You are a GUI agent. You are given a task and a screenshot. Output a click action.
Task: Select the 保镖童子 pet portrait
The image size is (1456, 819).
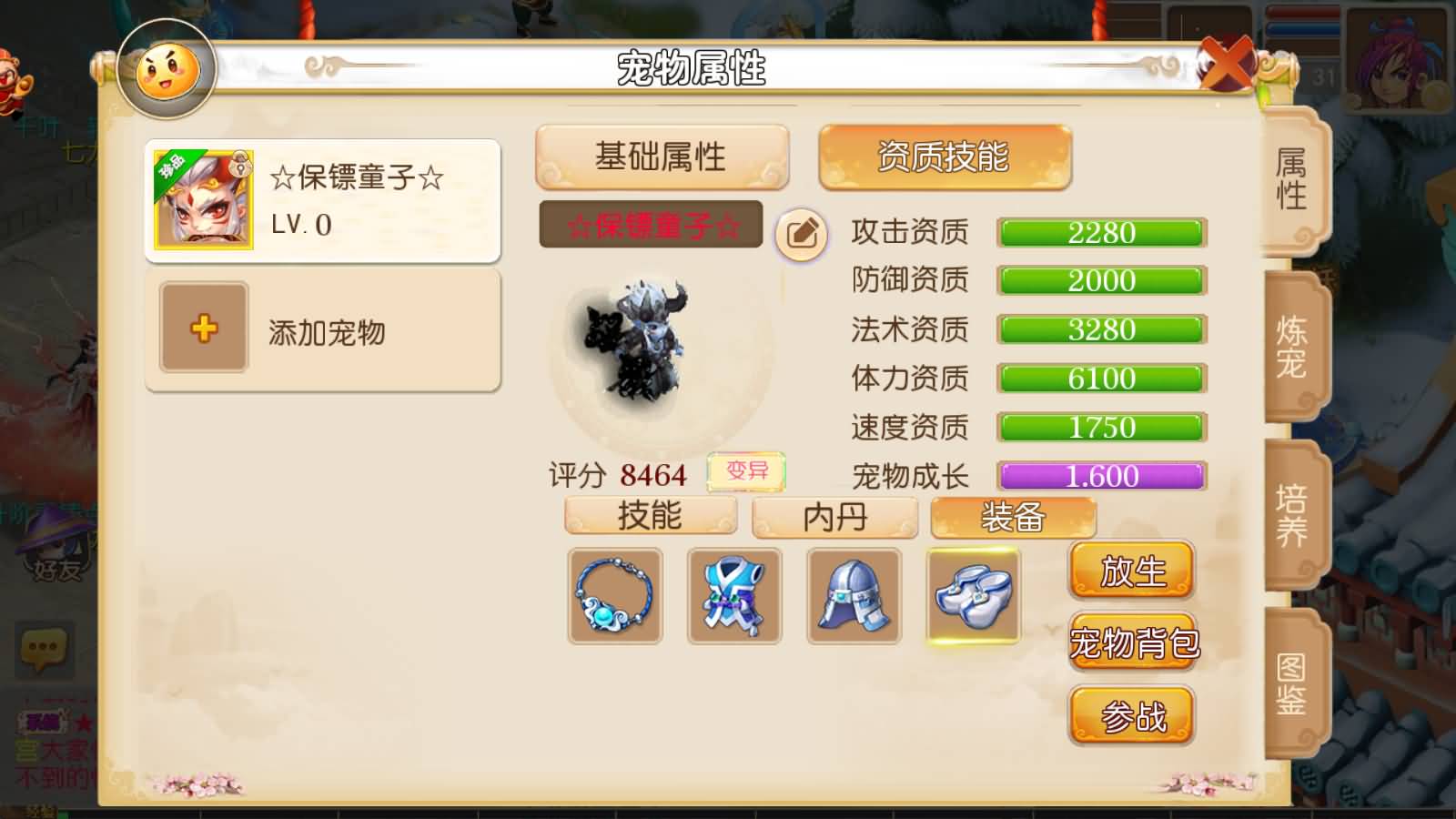click(x=204, y=200)
